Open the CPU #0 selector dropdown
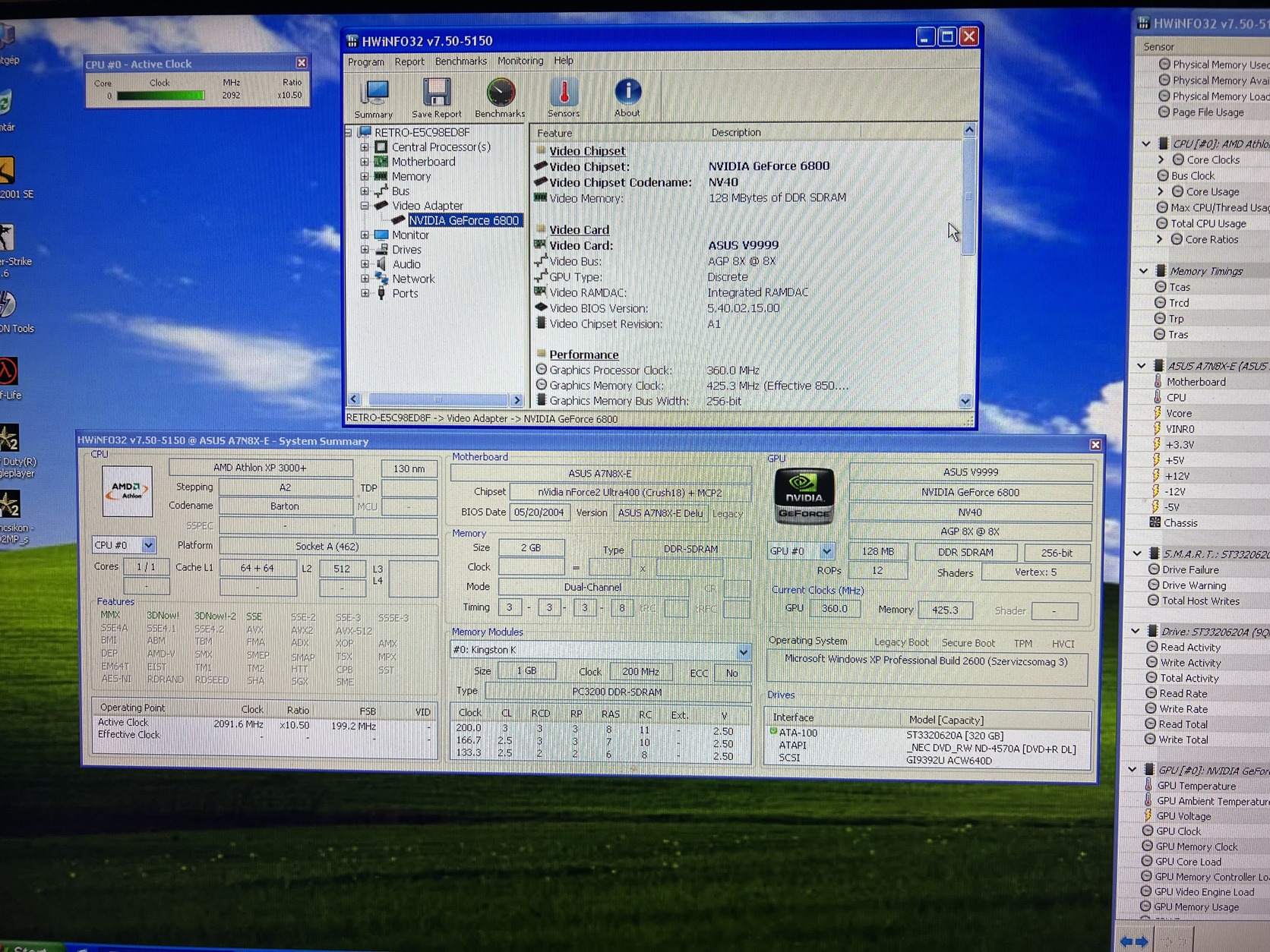The width and height of the screenshot is (1270, 952). pos(148,545)
